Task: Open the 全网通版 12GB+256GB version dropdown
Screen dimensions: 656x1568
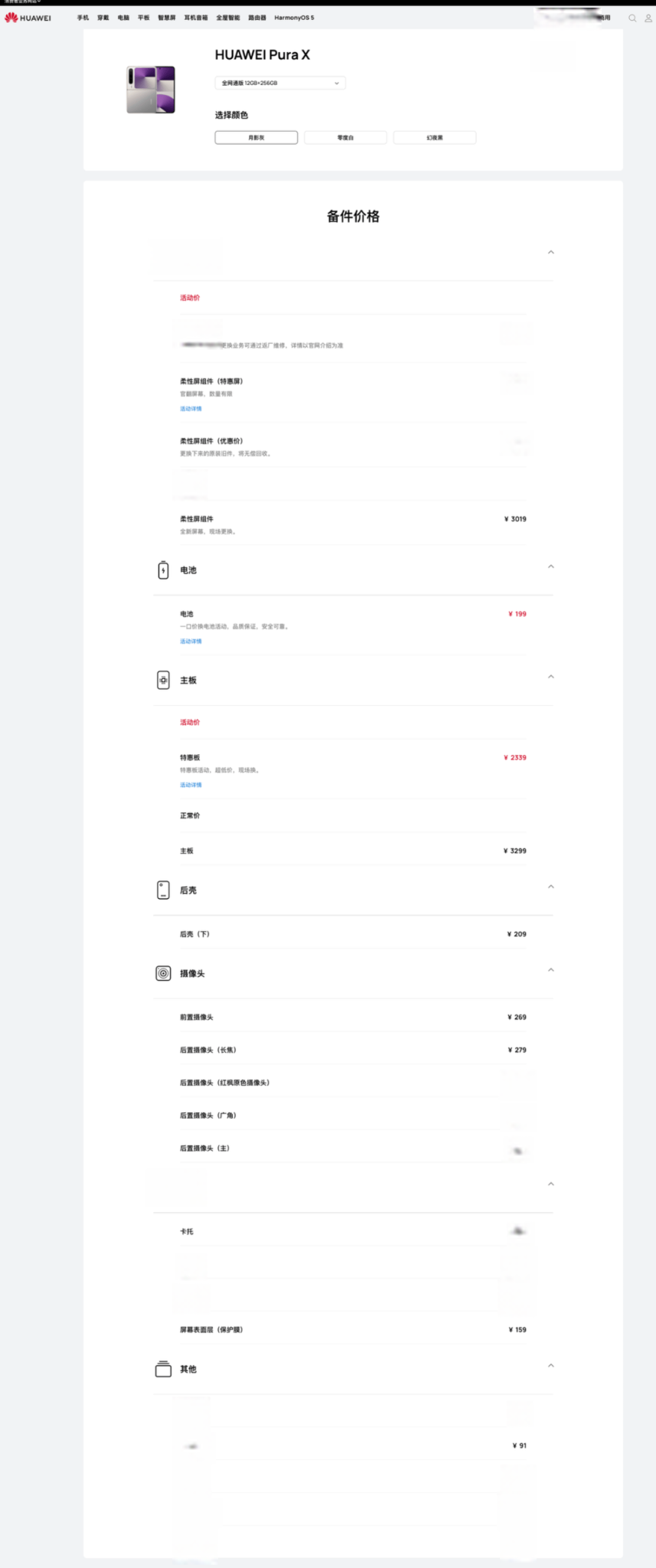Action: (x=280, y=83)
